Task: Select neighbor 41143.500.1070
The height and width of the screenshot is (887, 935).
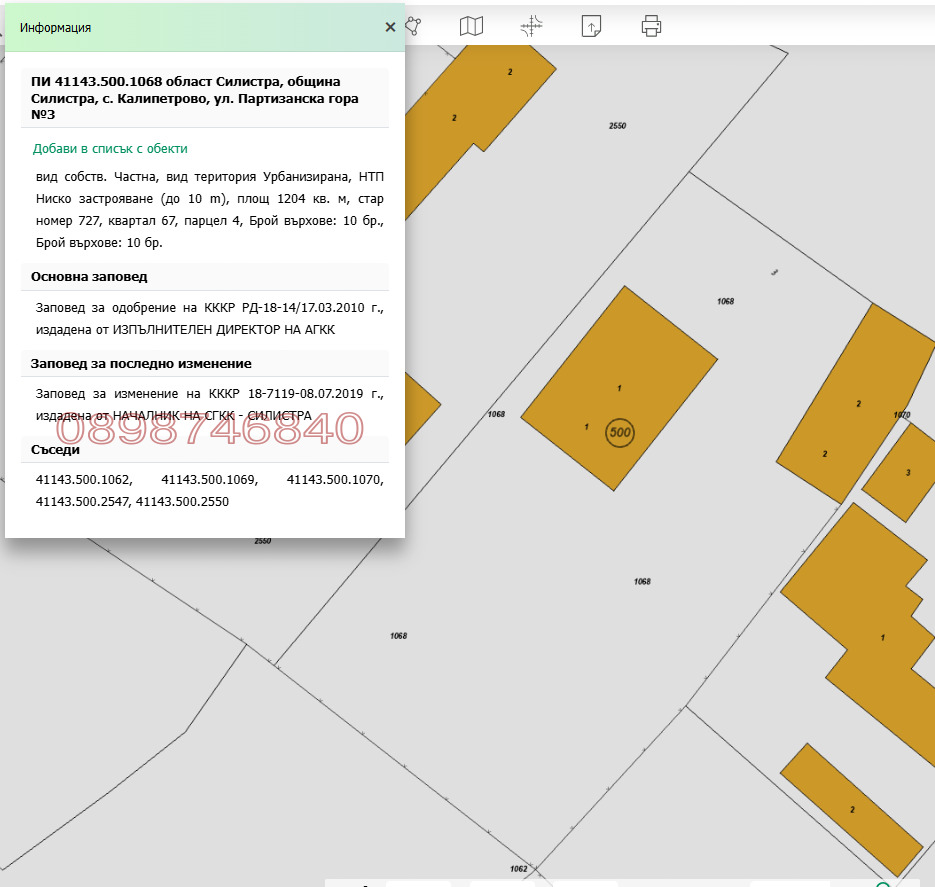Action: pyautogui.click(x=335, y=480)
